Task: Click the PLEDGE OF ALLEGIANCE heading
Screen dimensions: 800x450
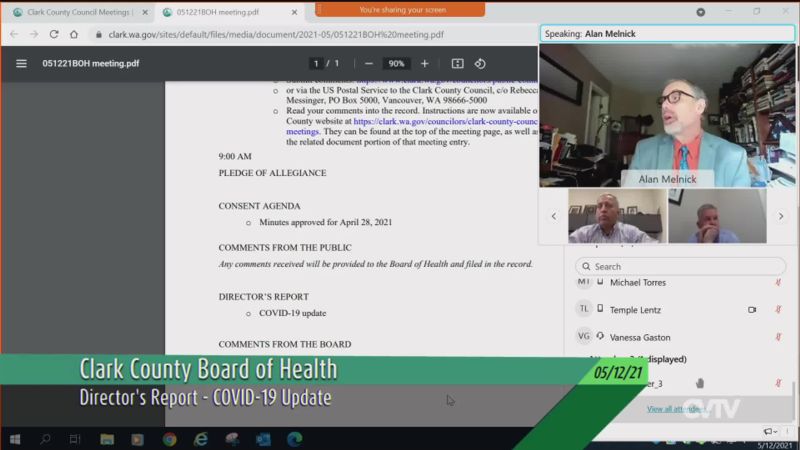Action: [272, 173]
